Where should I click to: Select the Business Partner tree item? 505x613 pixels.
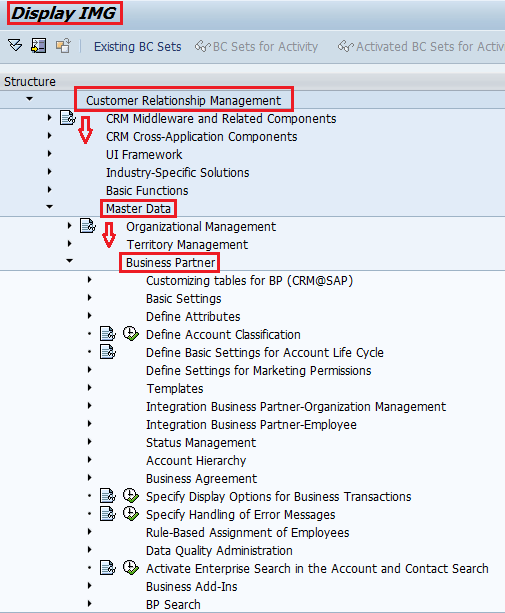tap(170, 262)
